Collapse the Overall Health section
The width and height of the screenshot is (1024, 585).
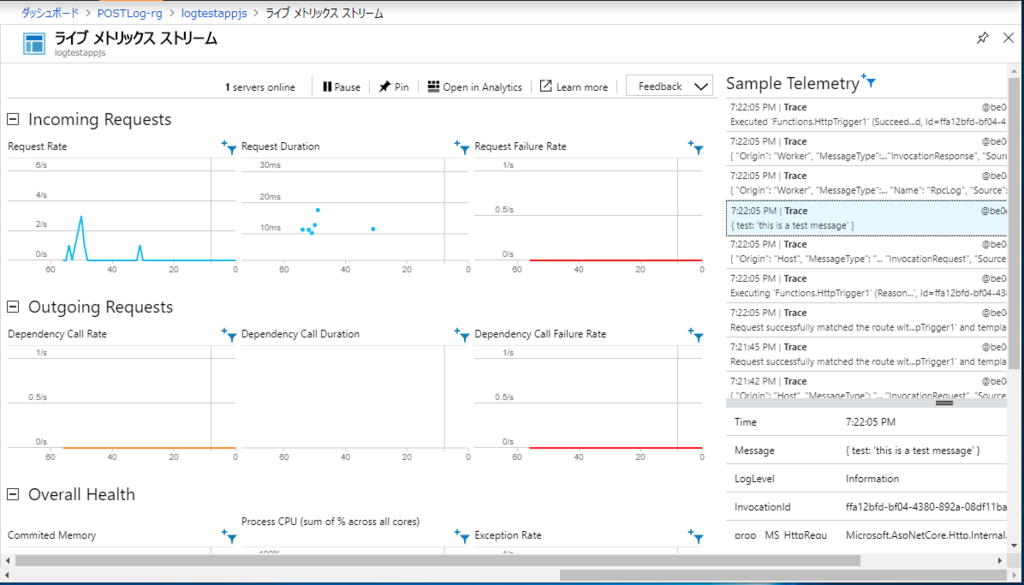pyautogui.click(x=13, y=494)
